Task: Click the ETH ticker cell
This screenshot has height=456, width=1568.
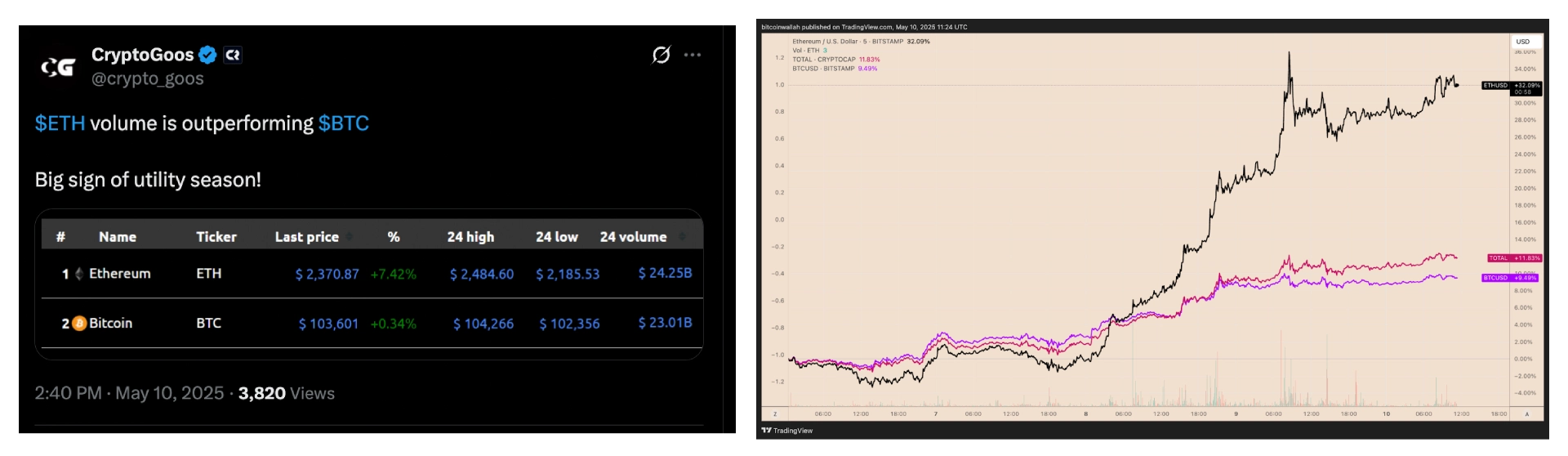Action: click(209, 274)
